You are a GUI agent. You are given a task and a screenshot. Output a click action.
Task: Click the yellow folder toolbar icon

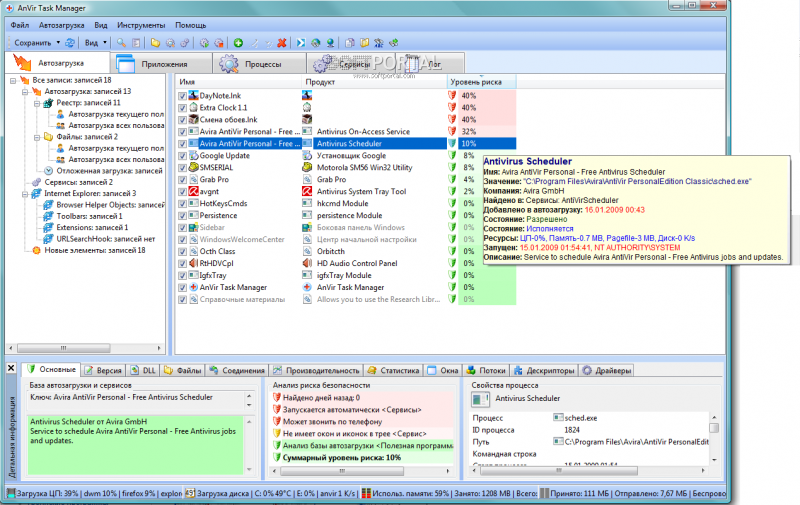click(x=155, y=43)
